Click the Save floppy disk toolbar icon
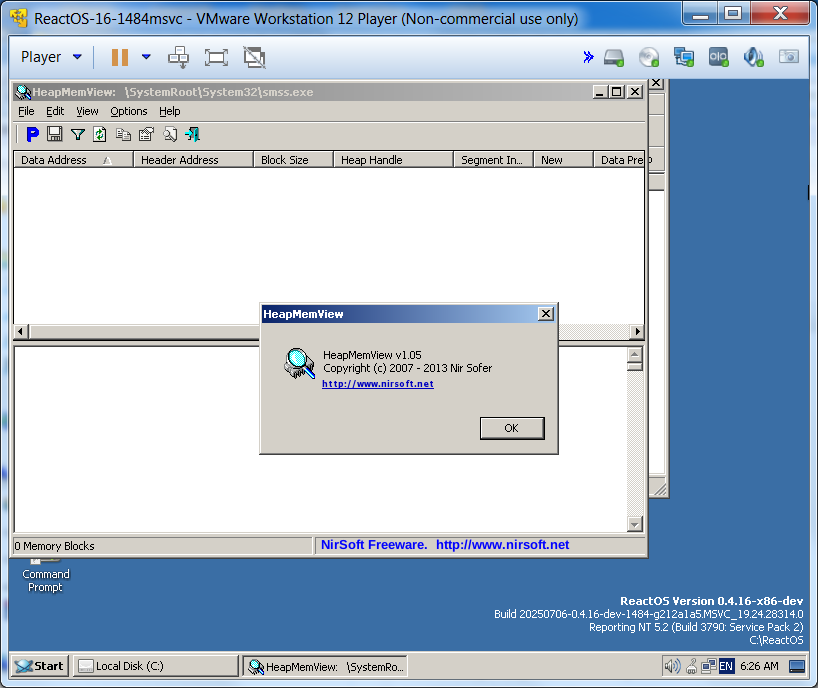The width and height of the screenshot is (818, 688). point(55,134)
